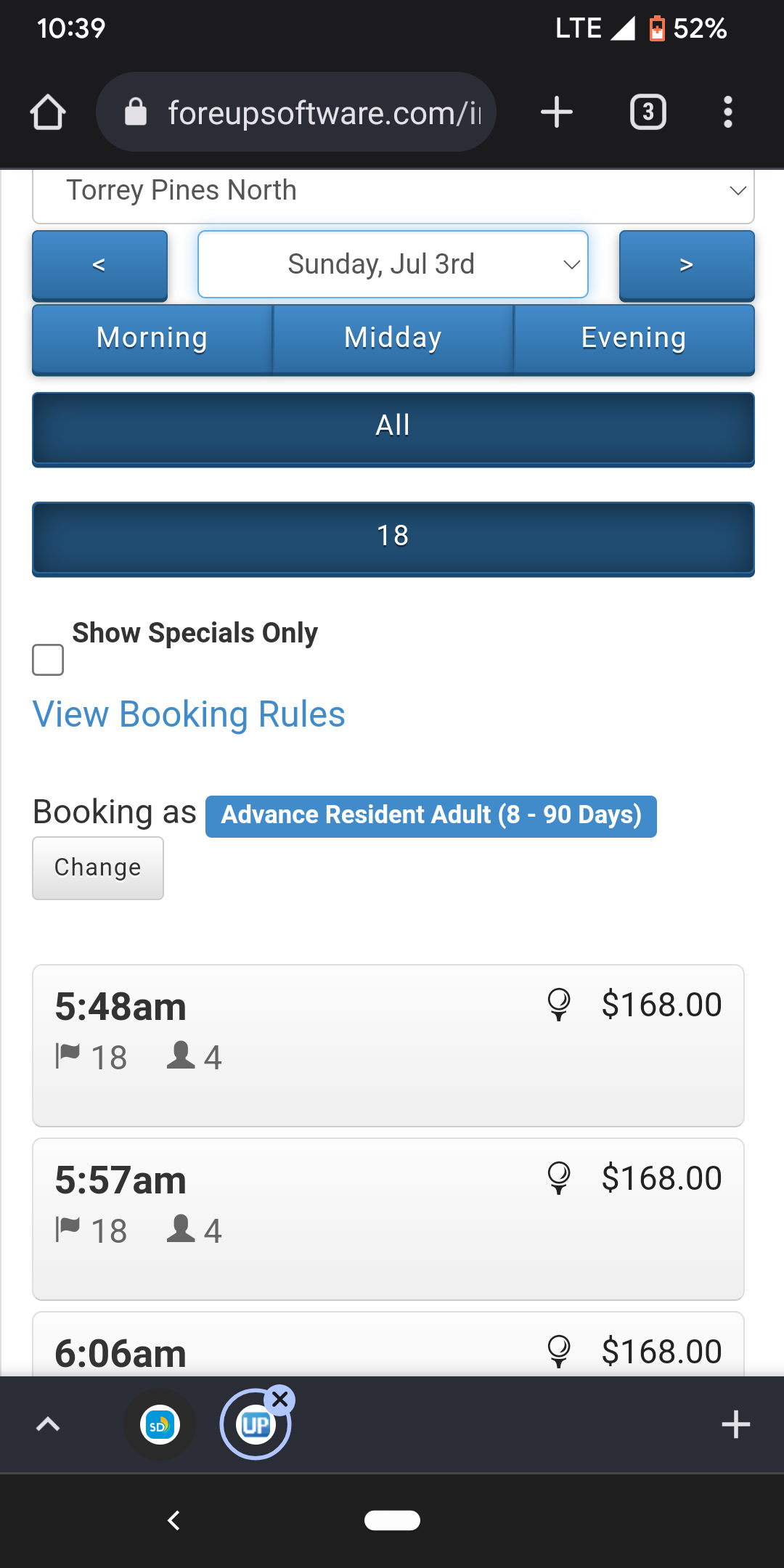
Task: Open the Sunday, Jul 3rd date dropdown
Action: [393, 264]
